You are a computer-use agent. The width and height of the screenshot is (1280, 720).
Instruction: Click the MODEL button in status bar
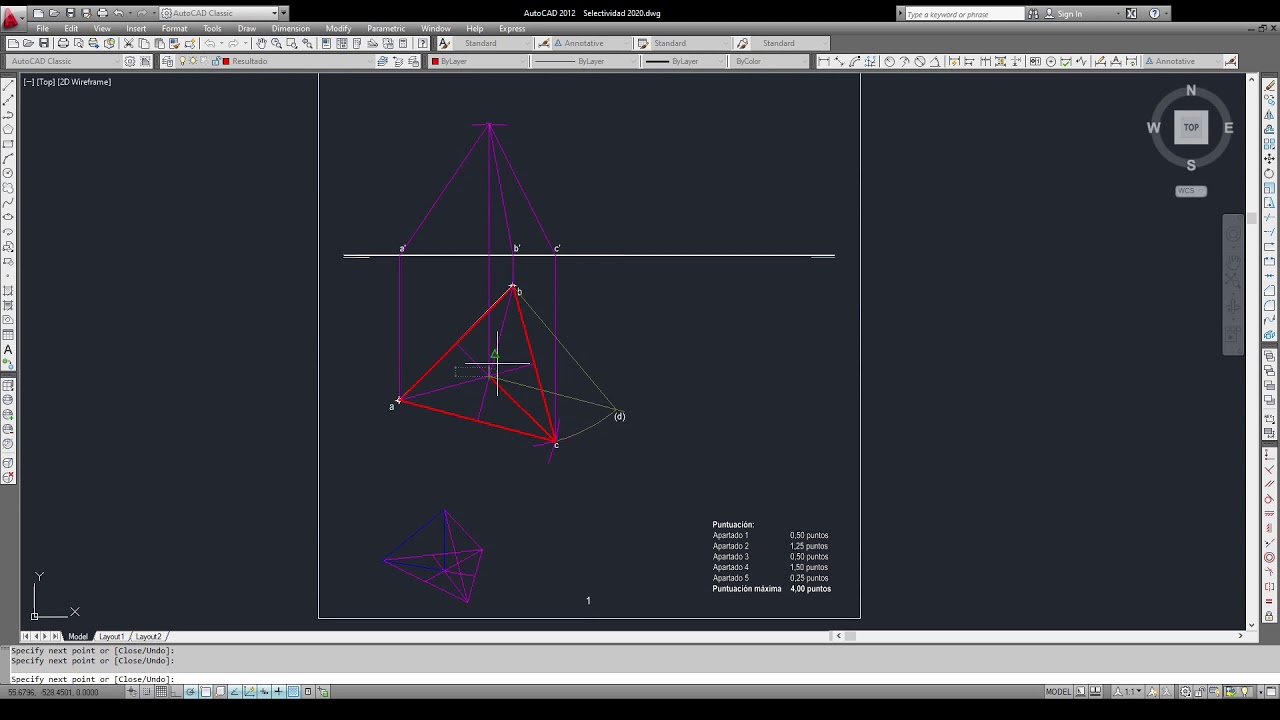coord(1058,692)
